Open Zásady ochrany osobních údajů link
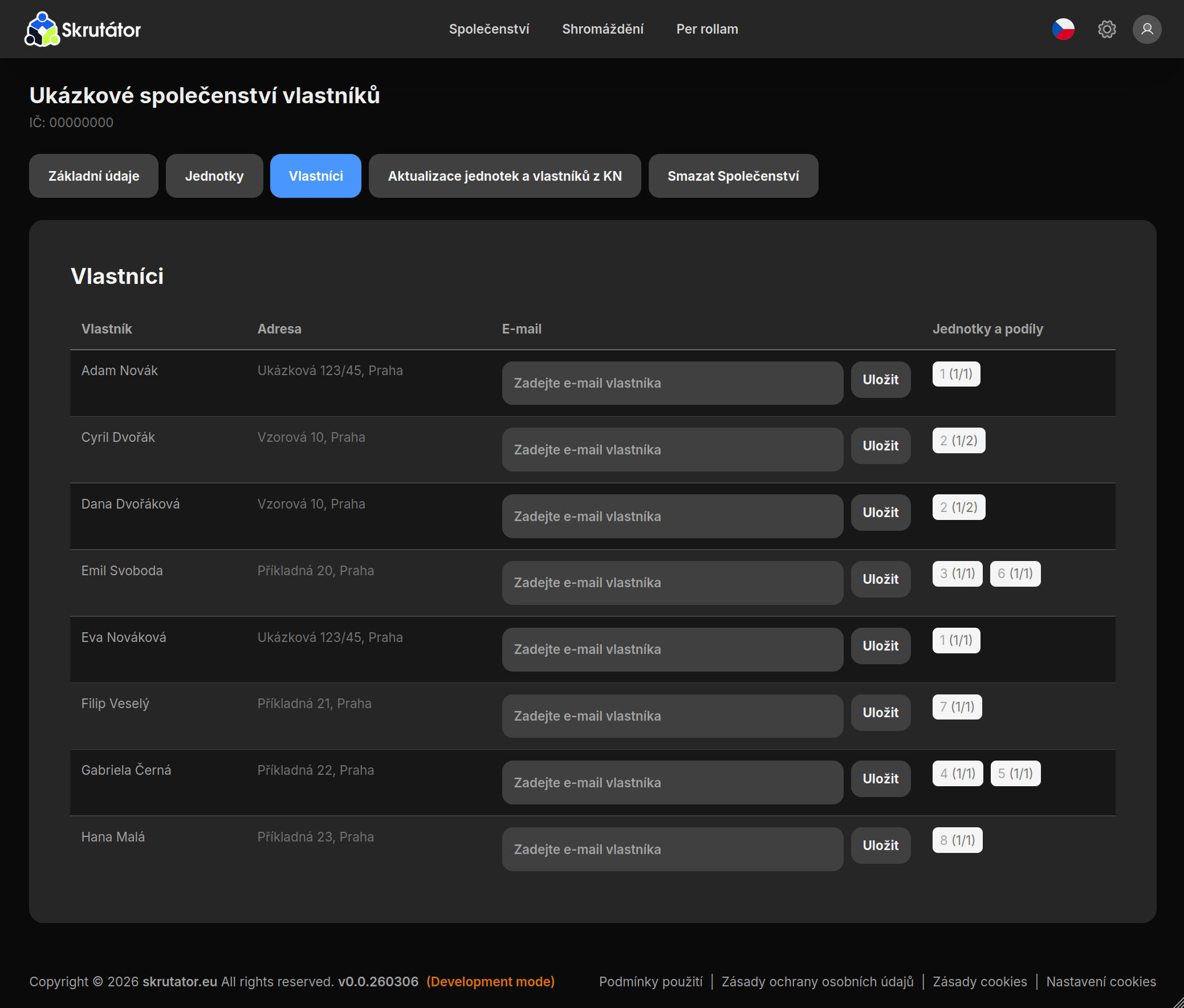 [817, 982]
